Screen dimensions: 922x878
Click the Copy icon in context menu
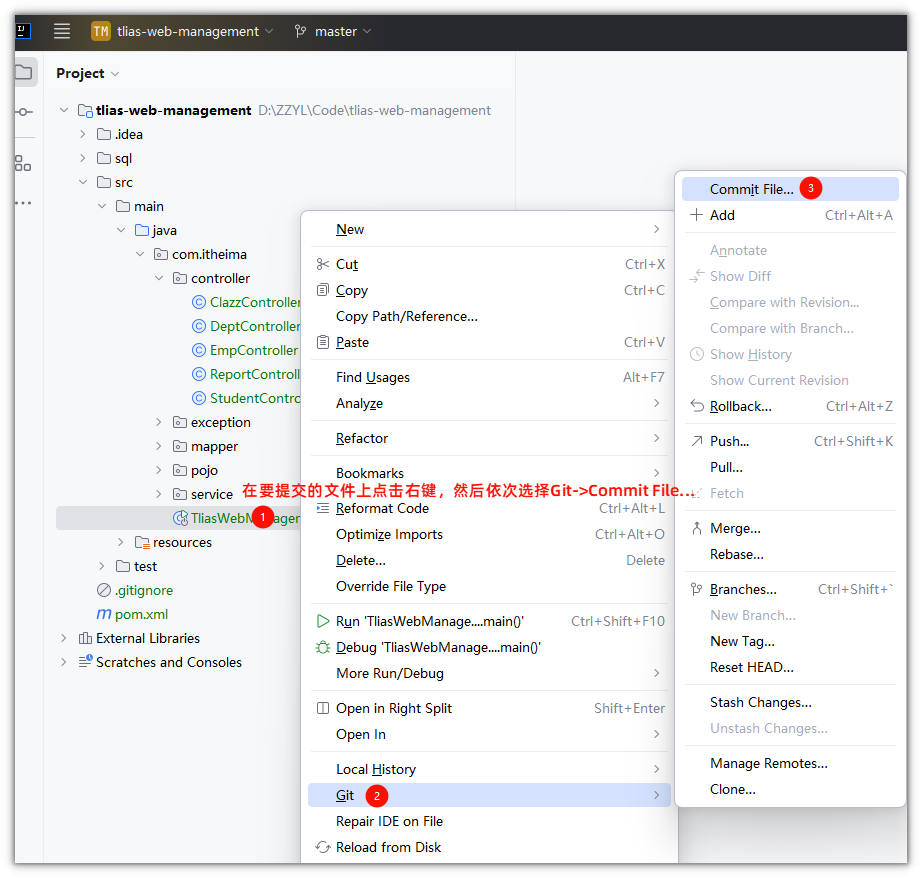click(322, 290)
